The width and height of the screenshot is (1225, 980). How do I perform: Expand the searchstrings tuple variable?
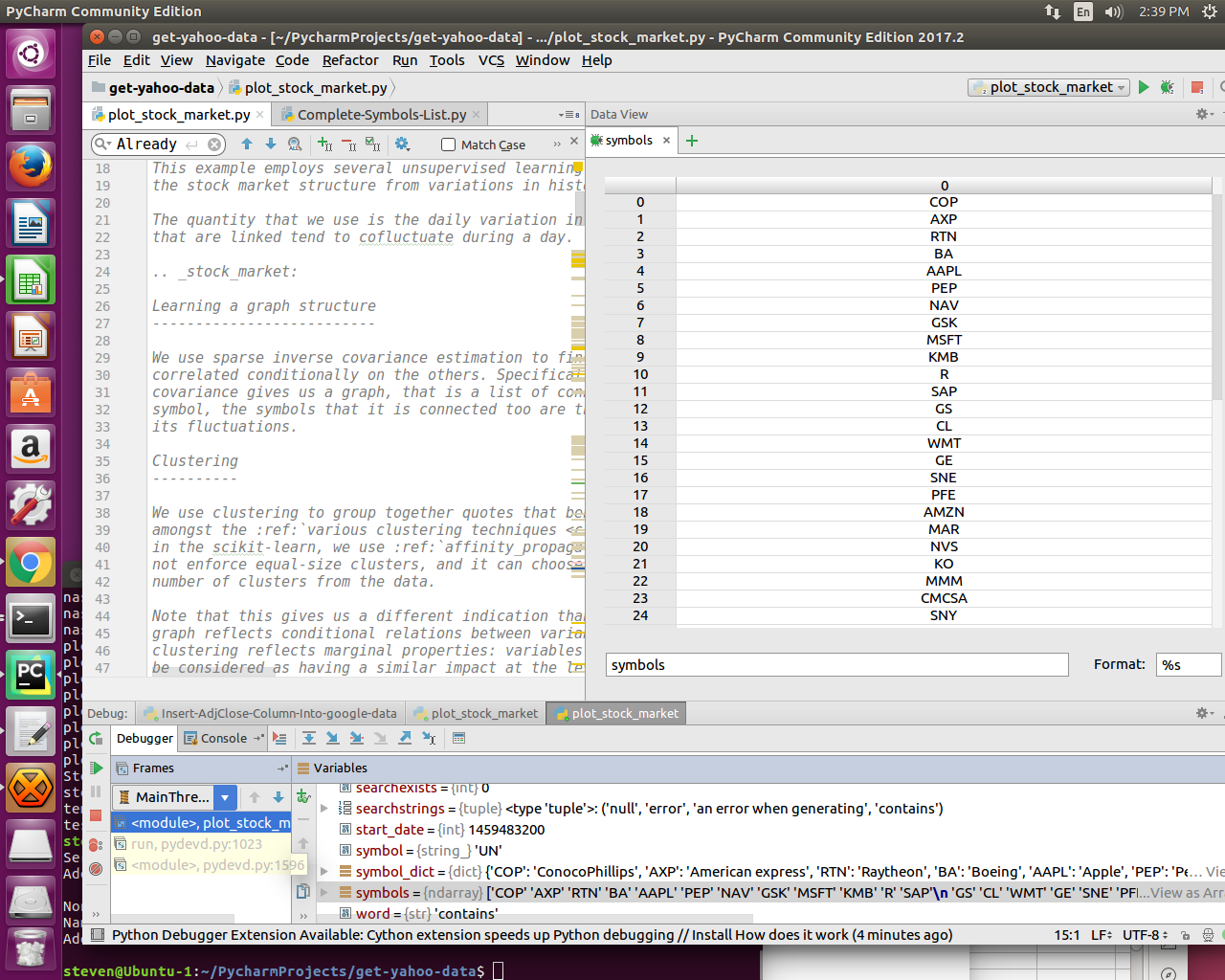point(324,809)
